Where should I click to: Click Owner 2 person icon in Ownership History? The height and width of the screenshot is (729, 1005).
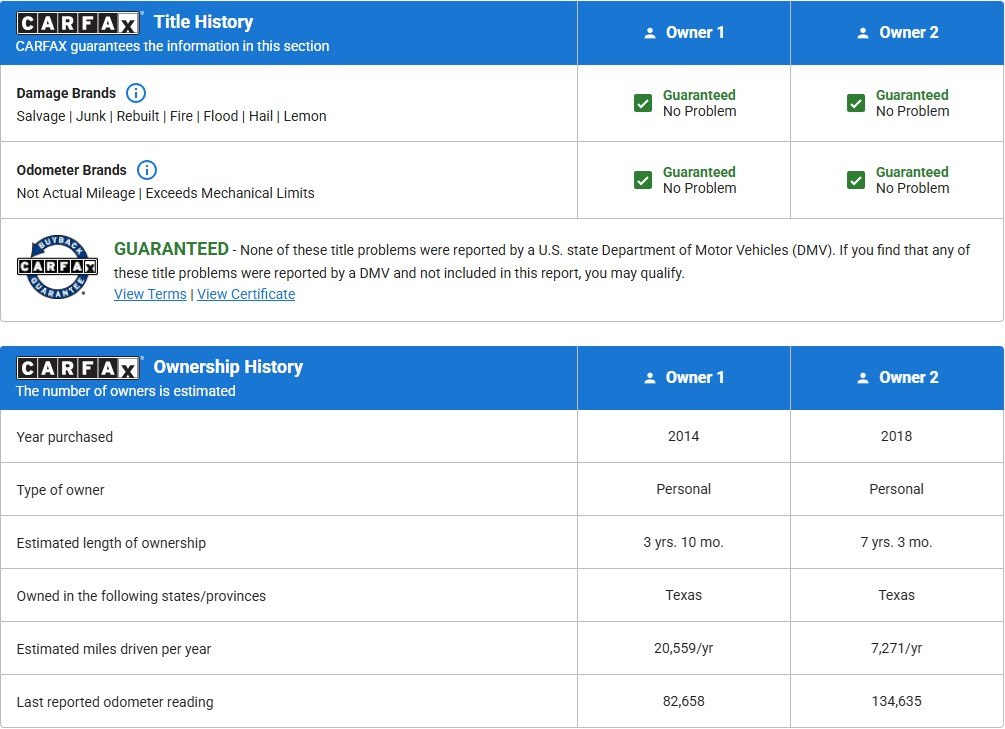coord(863,378)
